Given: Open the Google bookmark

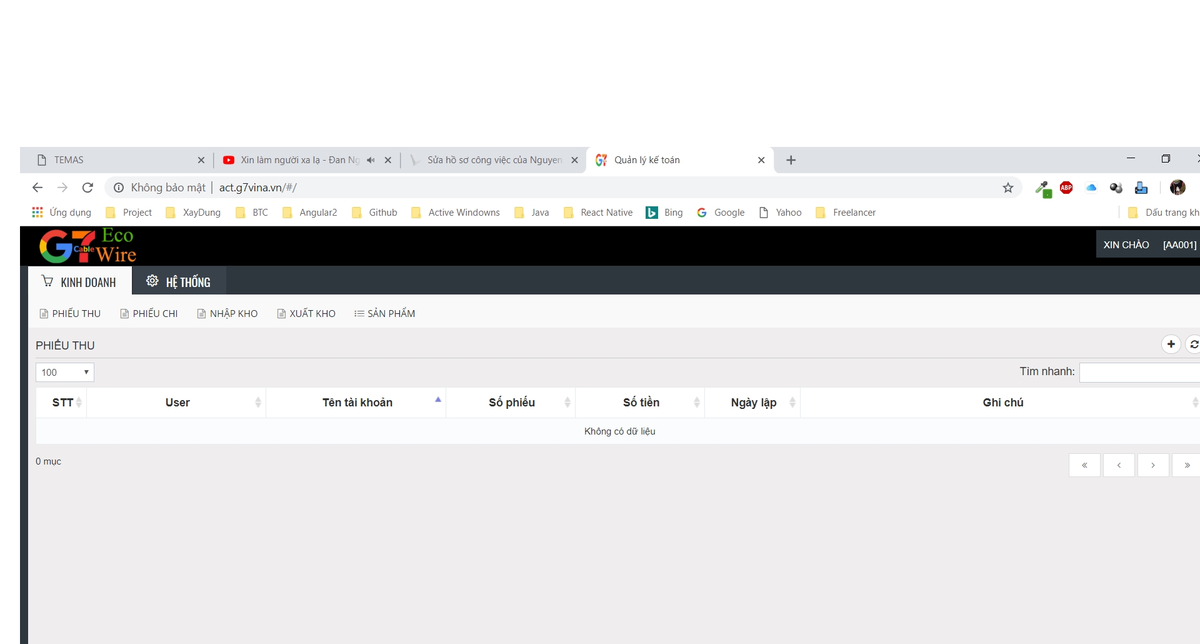Looking at the screenshot, I should (721, 212).
